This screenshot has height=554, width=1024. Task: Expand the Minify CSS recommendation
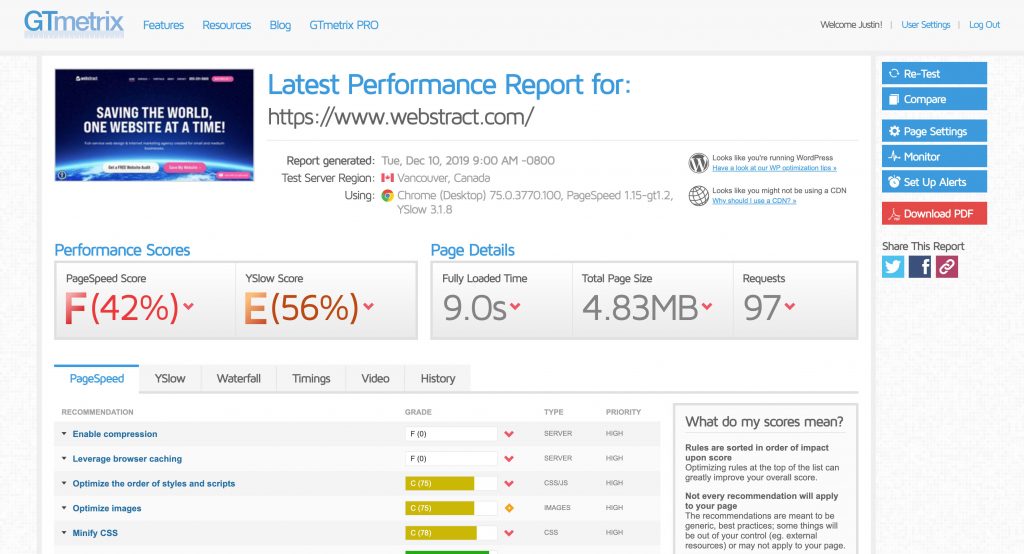point(94,533)
